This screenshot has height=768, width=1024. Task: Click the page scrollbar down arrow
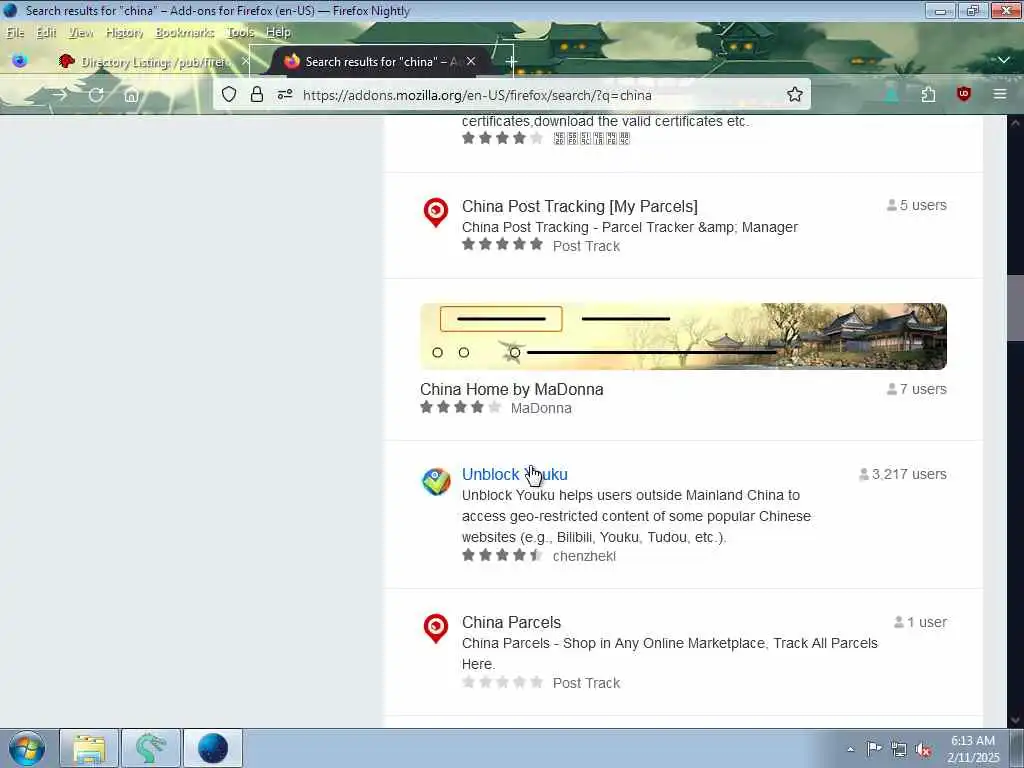[1016, 720]
